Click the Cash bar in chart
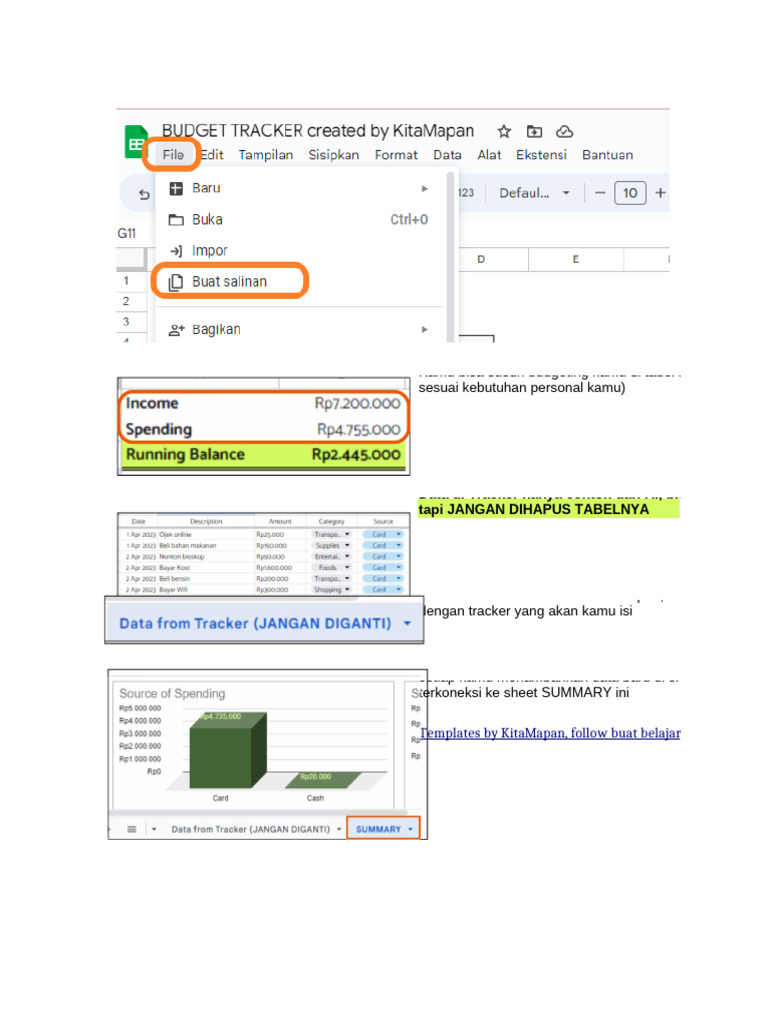The height and width of the screenshot is (1024, 768). pyautogui.click(x=324, y=780)
